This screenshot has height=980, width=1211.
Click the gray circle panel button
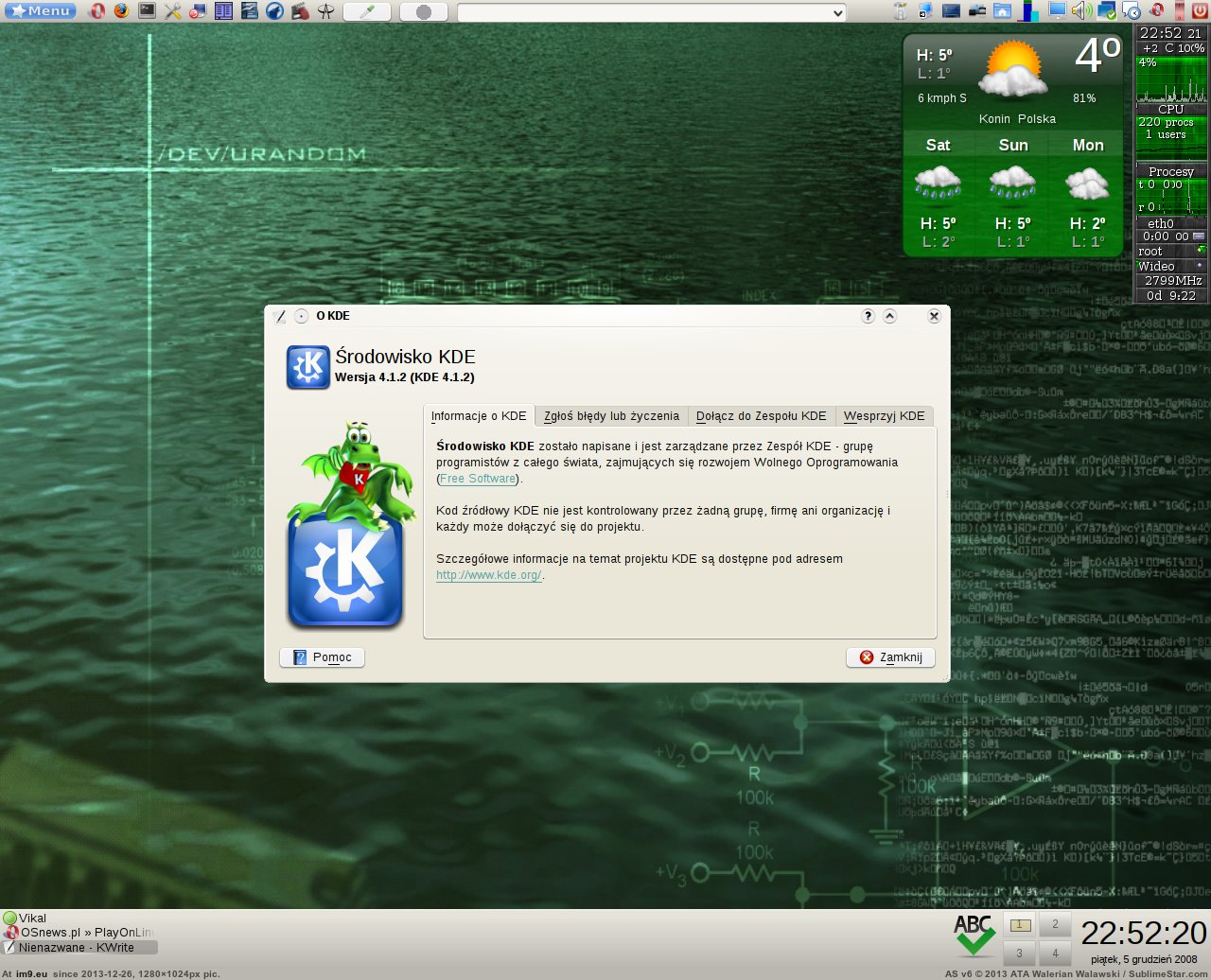[424, 11]
